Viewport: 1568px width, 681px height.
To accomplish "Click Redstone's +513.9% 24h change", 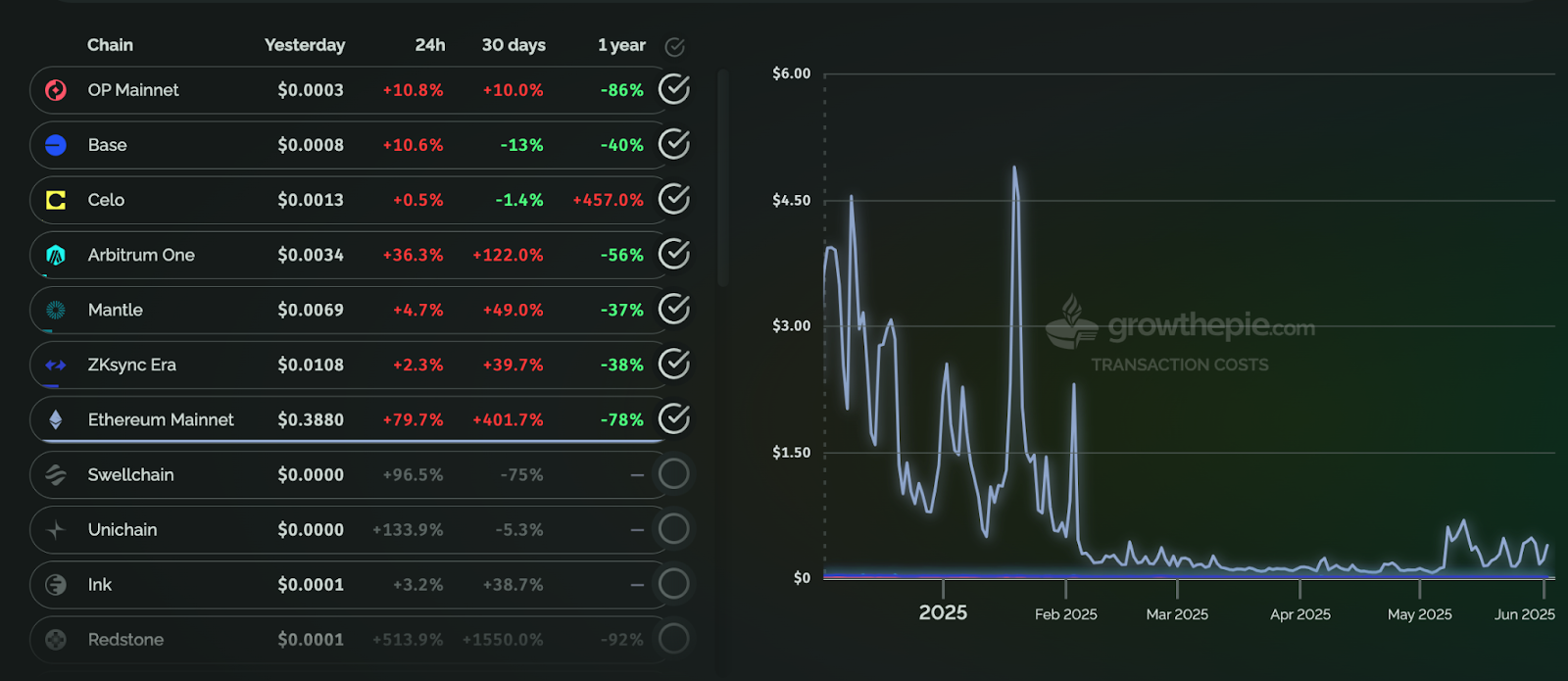I will 408,639.
